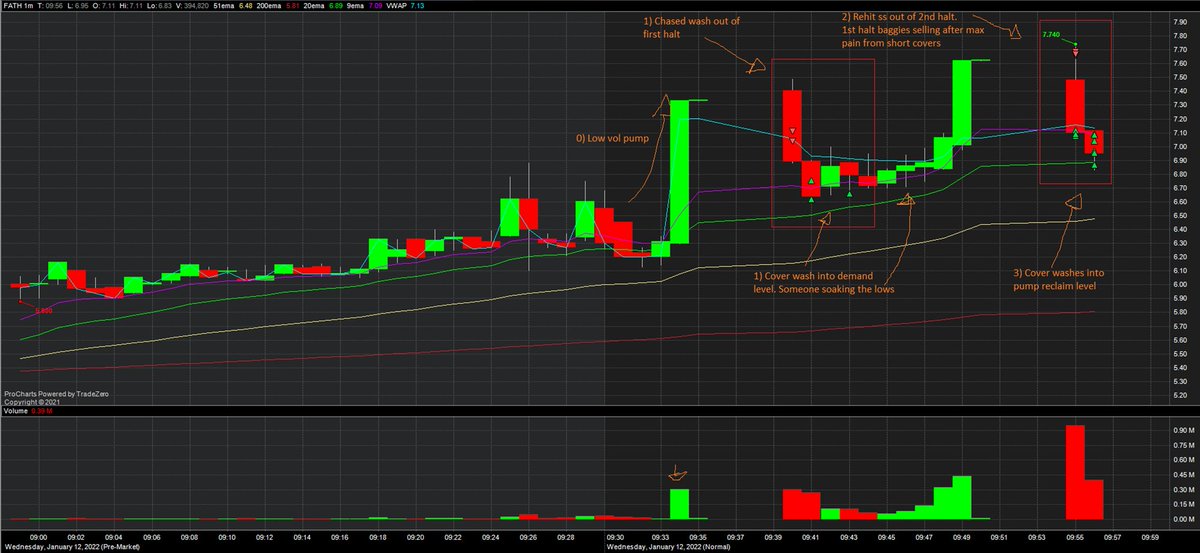Click the large red 09:55 candle body

click(1075, 104)
